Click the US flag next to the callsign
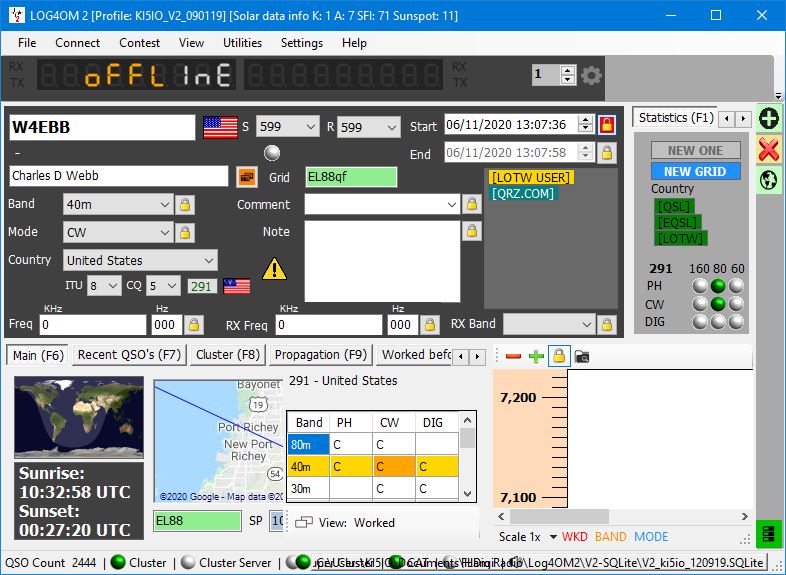The image size is (786, 575). click(220, 127)
